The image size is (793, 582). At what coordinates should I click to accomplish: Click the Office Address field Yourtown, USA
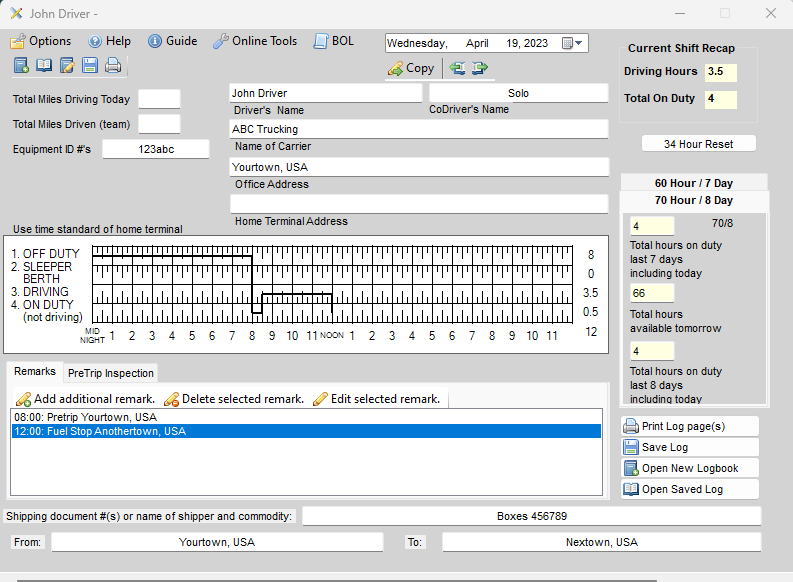pyautogui.click(x=419, y=167)
